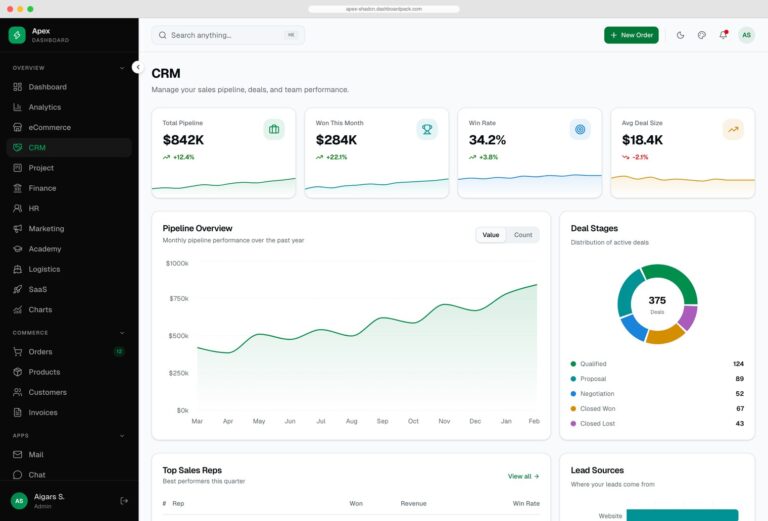
Task: Click the Closed Won legend entry
Action: (657, 408)
